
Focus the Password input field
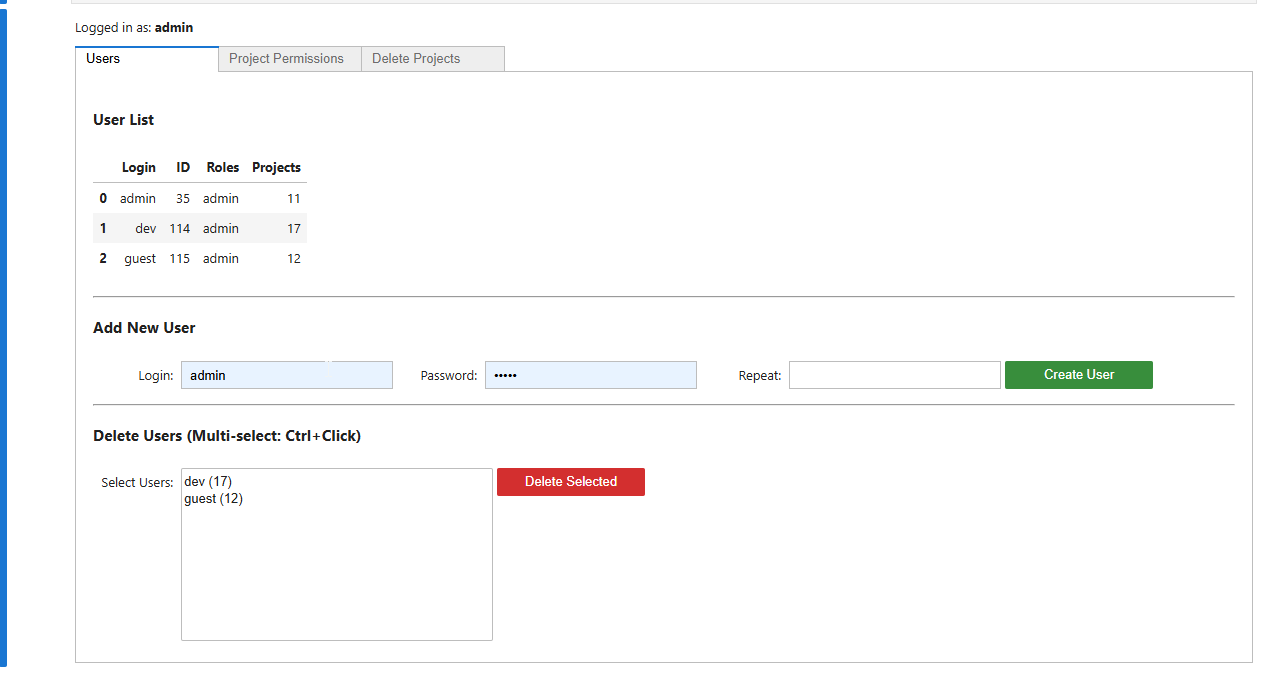590,375
